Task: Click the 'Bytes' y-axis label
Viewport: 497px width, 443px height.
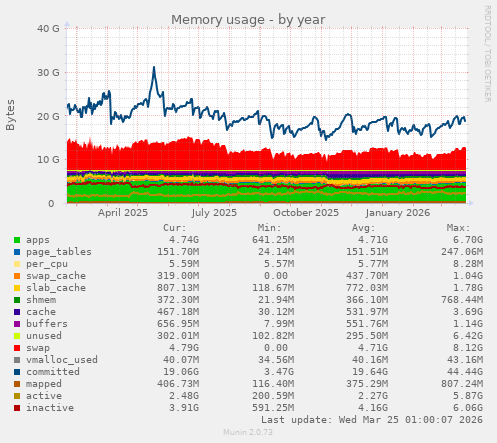Action: 11,115
